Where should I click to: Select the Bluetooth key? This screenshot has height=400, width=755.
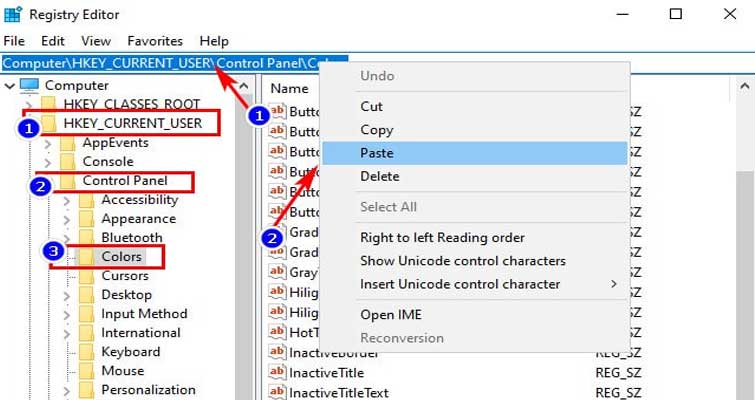pyautogui.click(x=131, y=237)
